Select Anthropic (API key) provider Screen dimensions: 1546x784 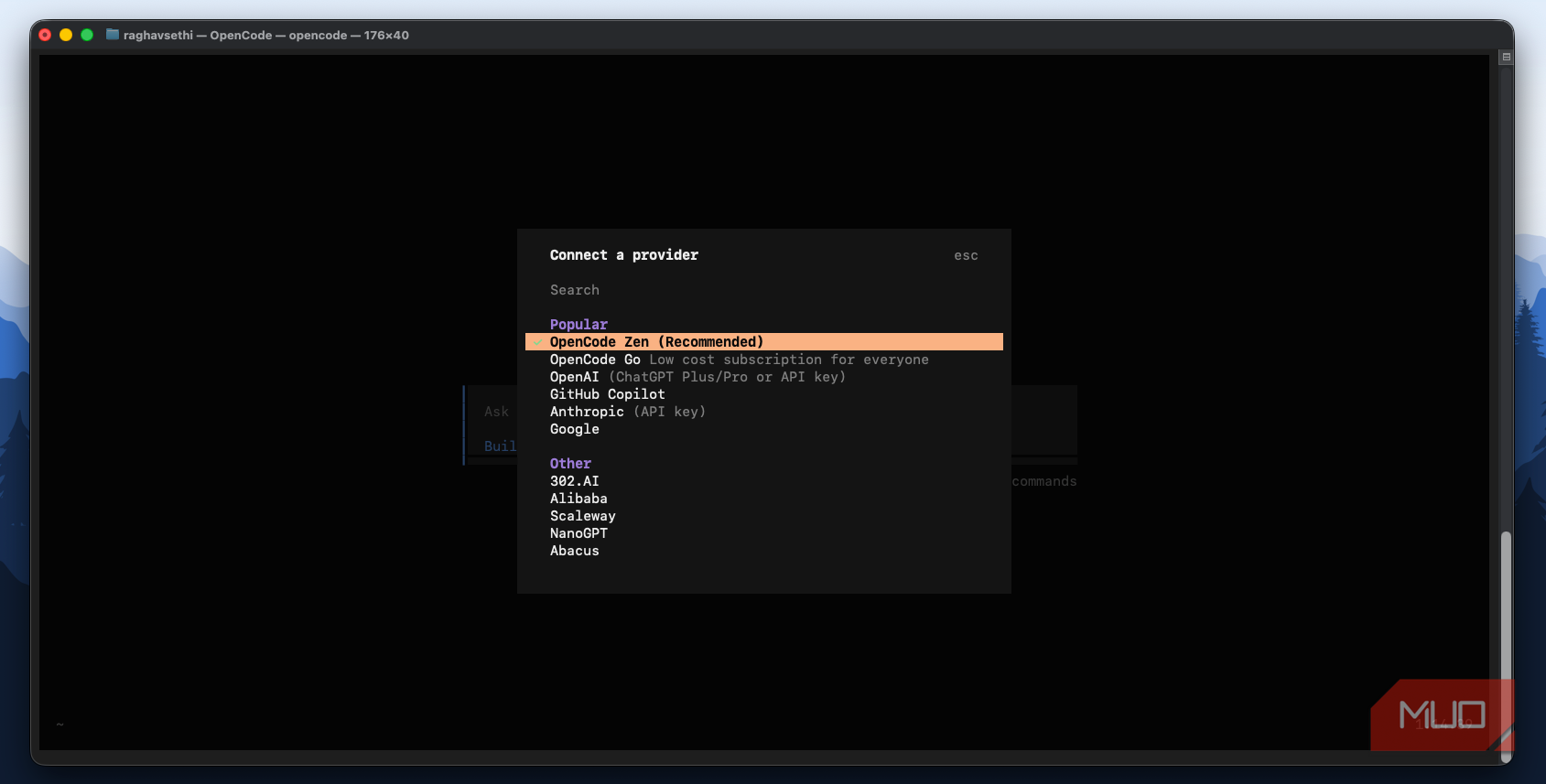click(x=764, y=412)
